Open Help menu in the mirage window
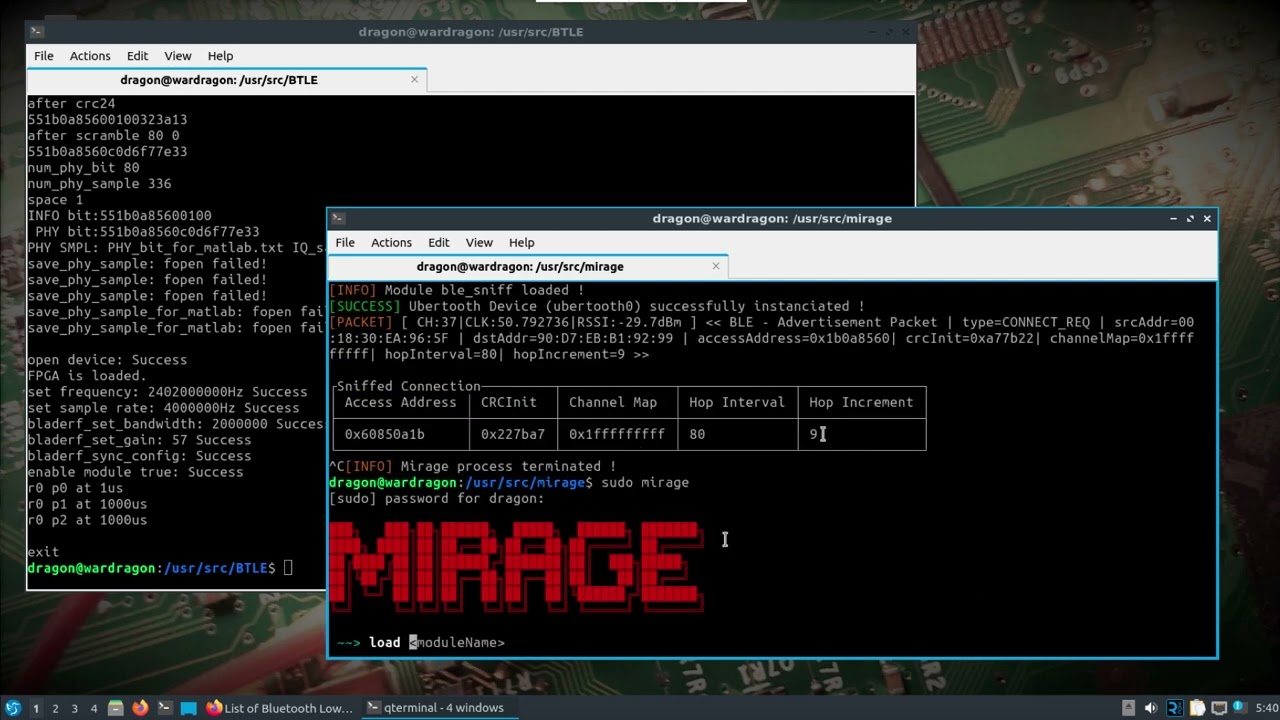The width and height of the screenshot is (1280, 720). coord(522,242)
